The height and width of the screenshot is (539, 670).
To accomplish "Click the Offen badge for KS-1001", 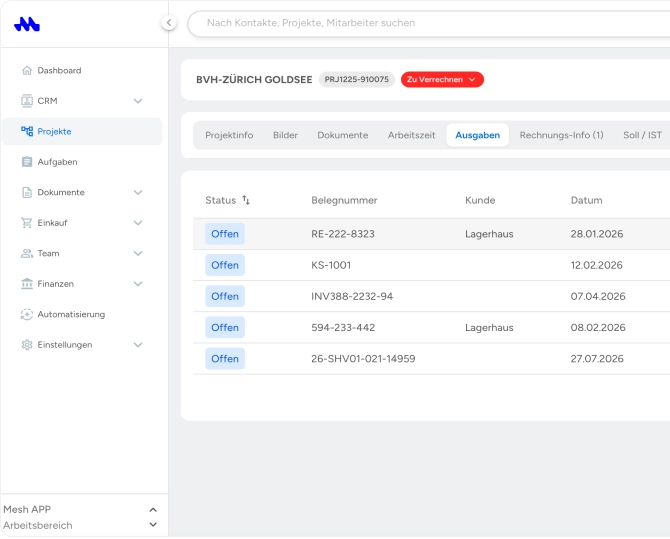I will tap(225, 265).
